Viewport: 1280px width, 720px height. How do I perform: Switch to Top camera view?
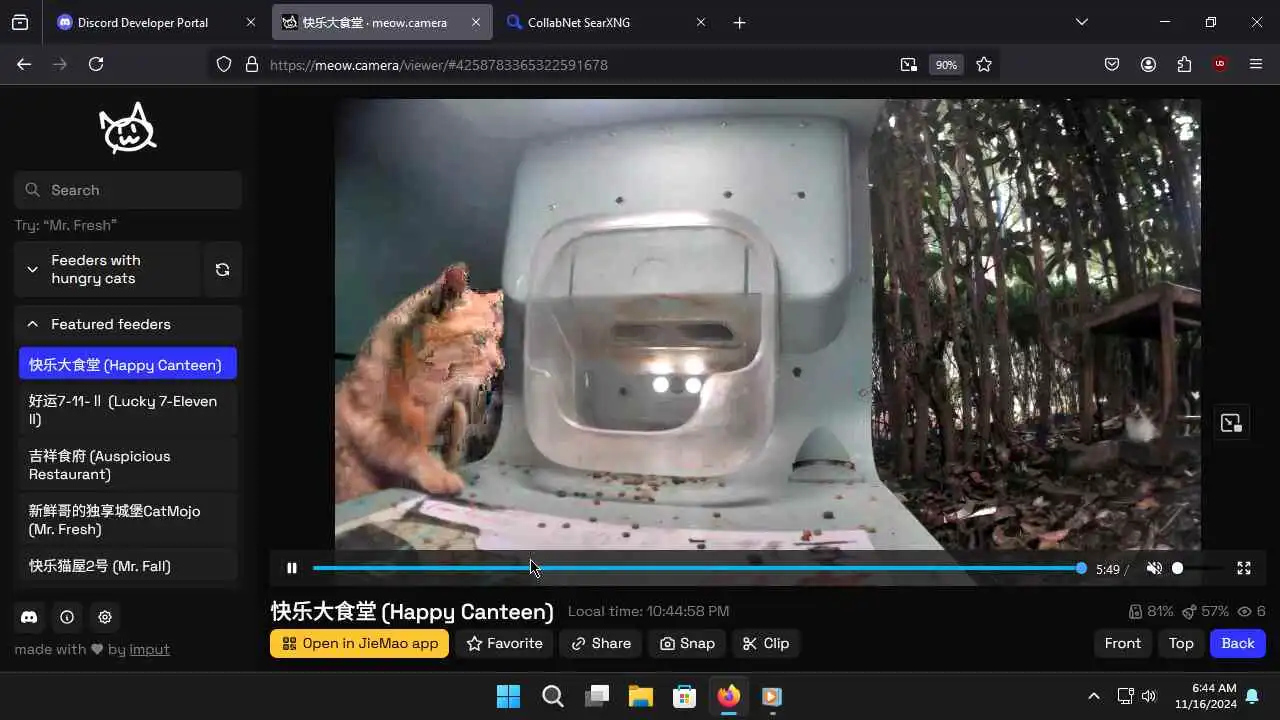(1181, 643)
